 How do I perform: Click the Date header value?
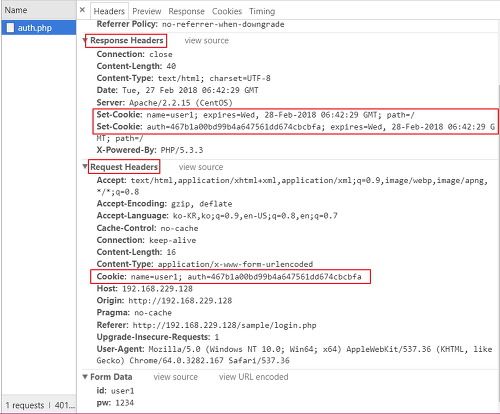coord(190,90)
